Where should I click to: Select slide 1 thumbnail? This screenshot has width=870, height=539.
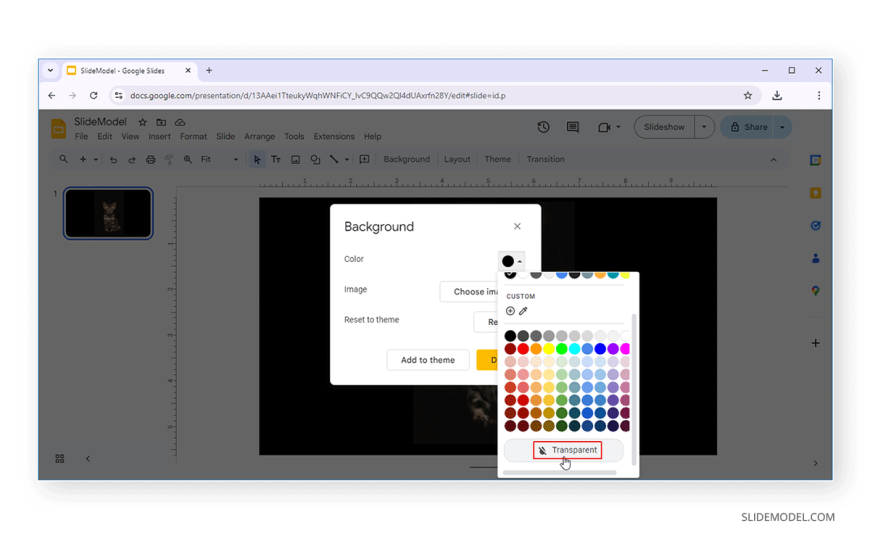pyautogui.click(x=108, y=214)
